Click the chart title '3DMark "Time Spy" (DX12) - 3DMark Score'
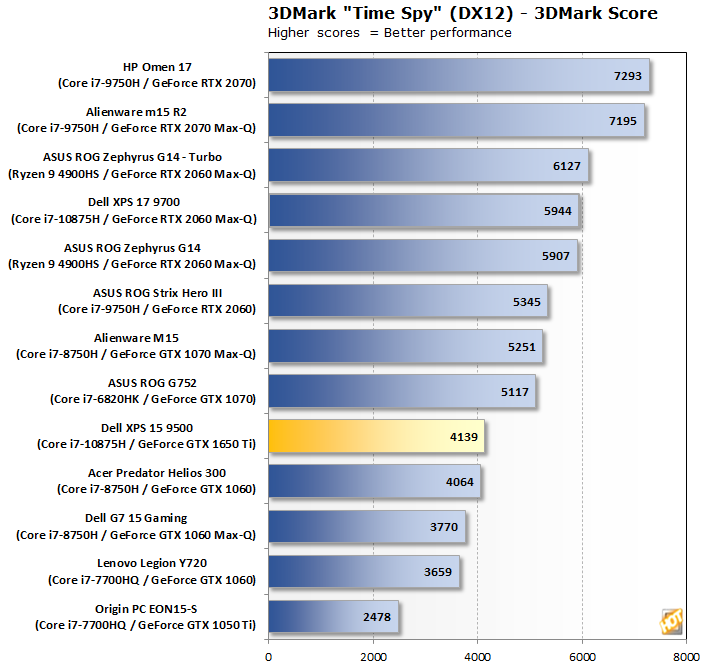708x666 pixels. point(462,13)
